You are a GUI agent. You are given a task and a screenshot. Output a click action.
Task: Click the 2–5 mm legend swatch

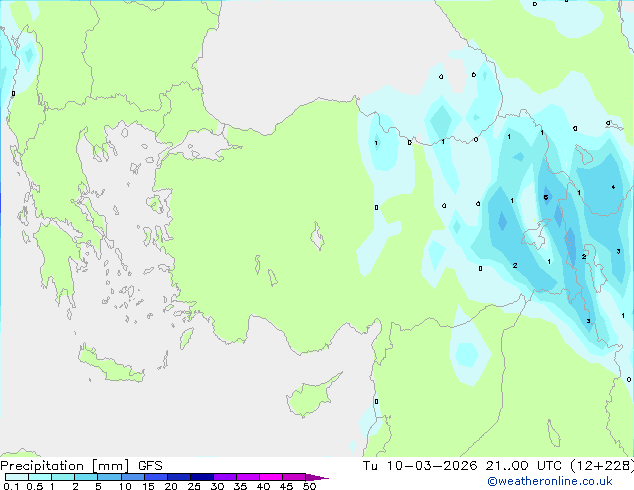86,477
